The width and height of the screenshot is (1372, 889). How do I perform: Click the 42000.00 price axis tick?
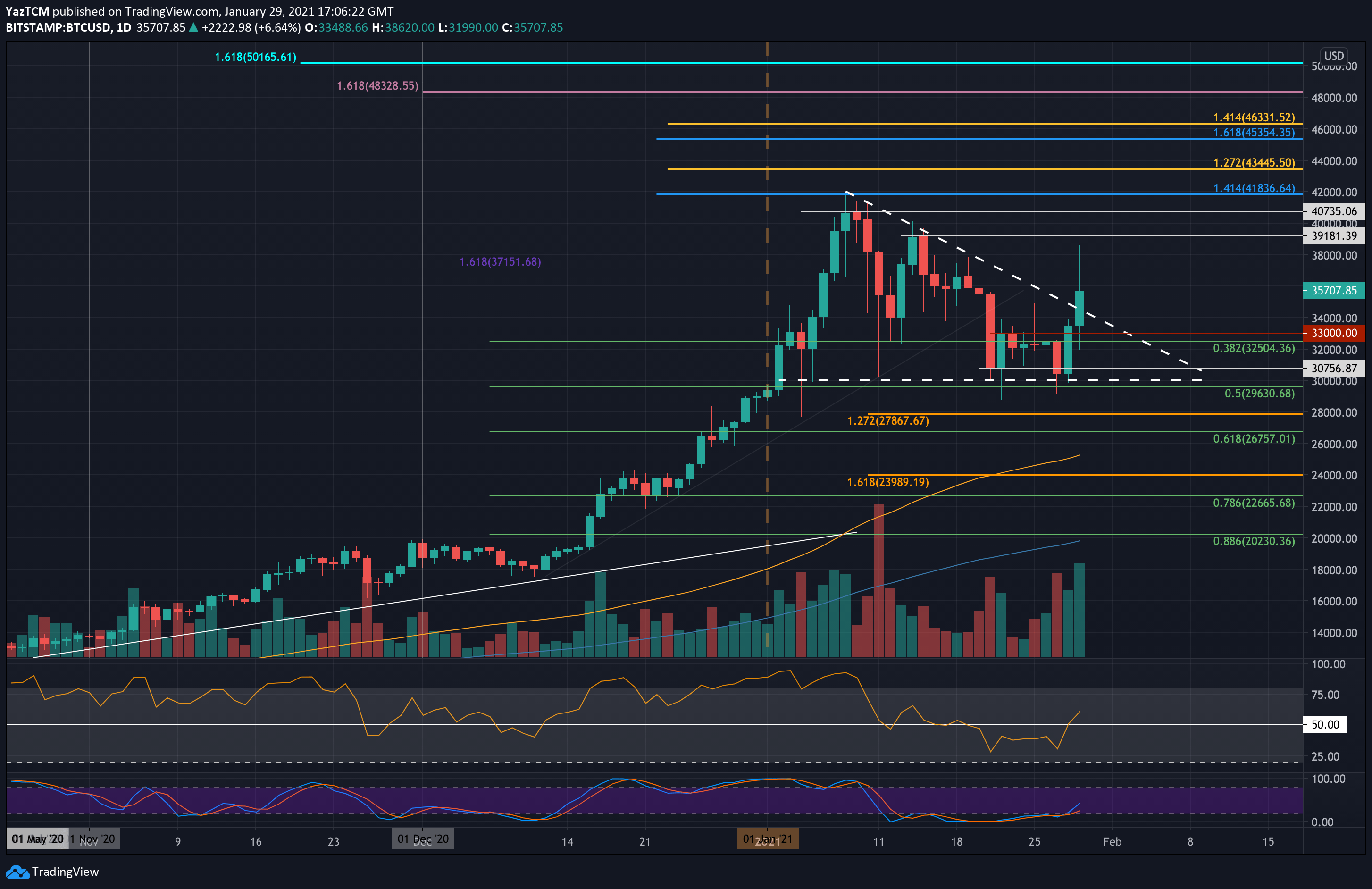pyautogui.click(x=1334, y=192)
